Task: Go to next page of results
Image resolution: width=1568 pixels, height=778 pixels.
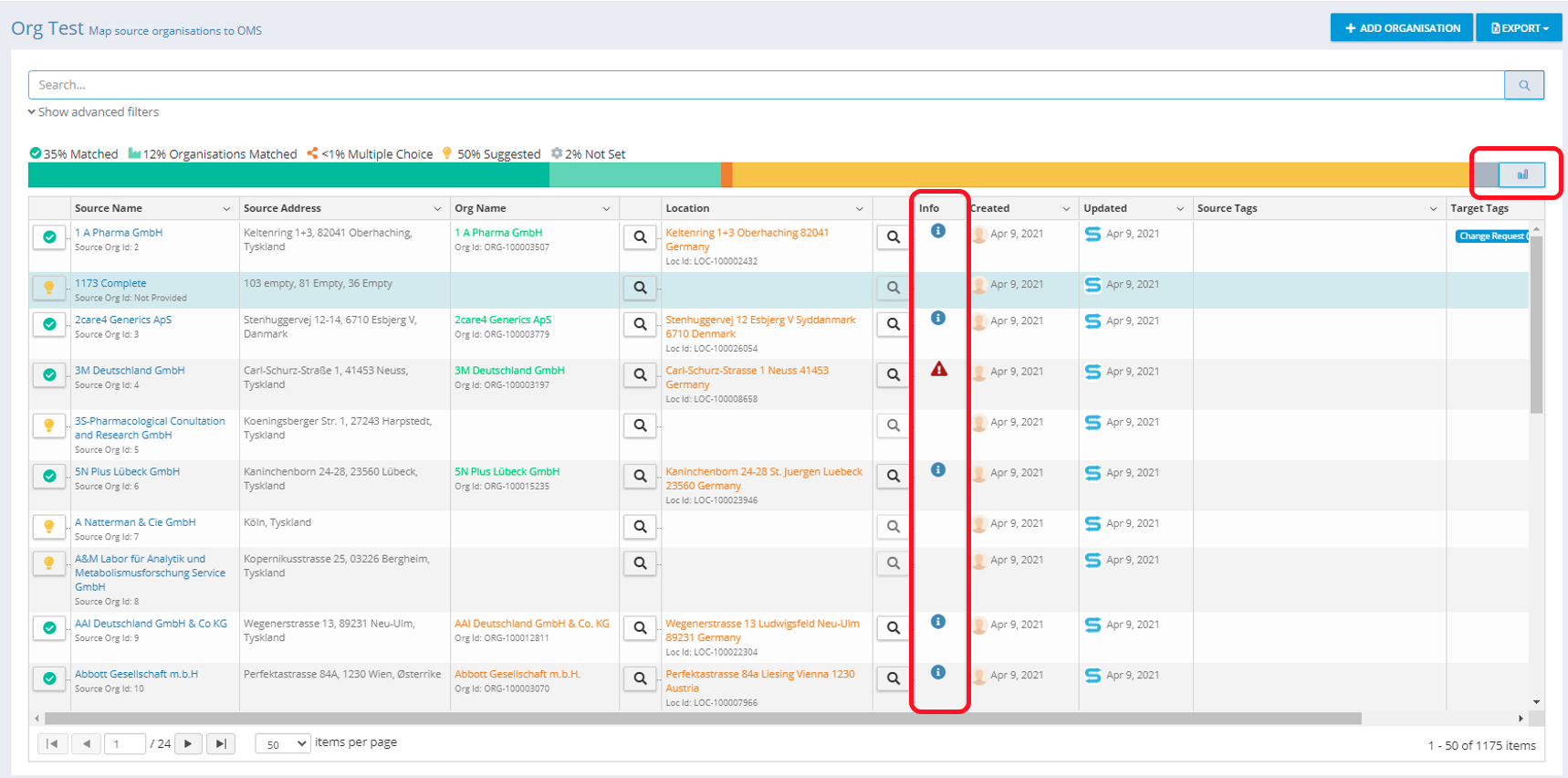Action: [188, 744]
